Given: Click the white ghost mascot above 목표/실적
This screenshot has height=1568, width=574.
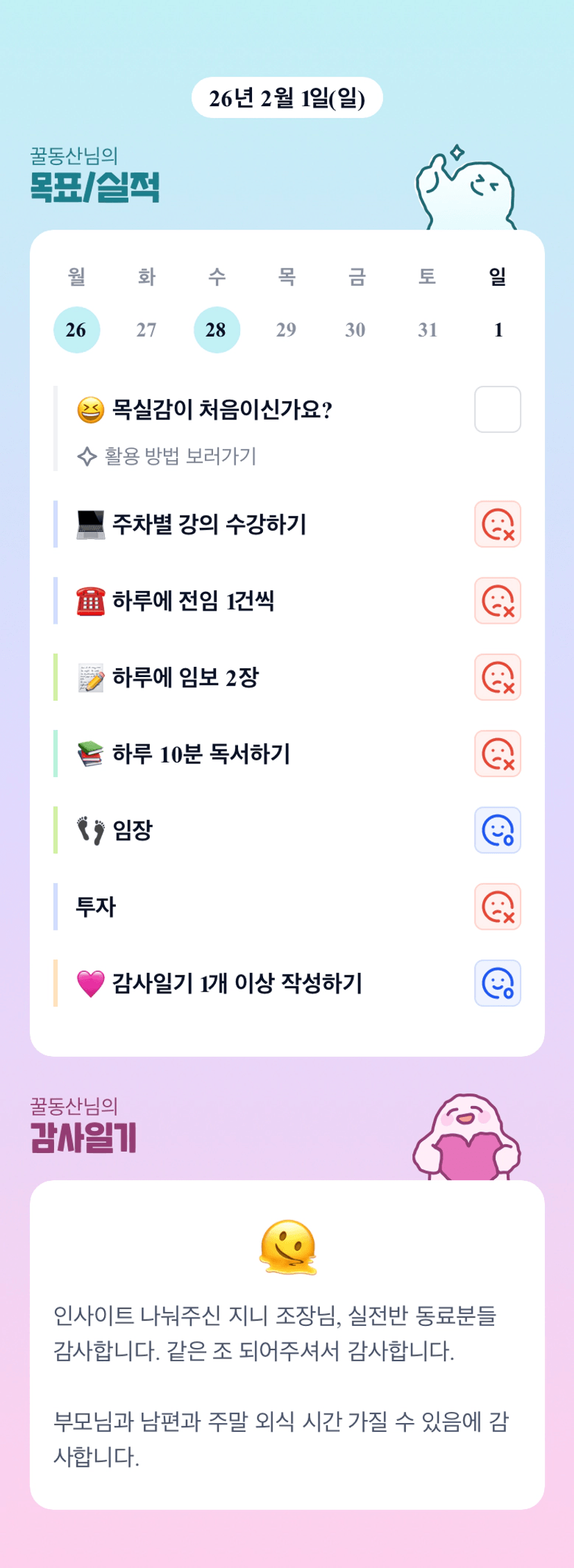Looking at the screenshot, I should click(x=465, y=189).
